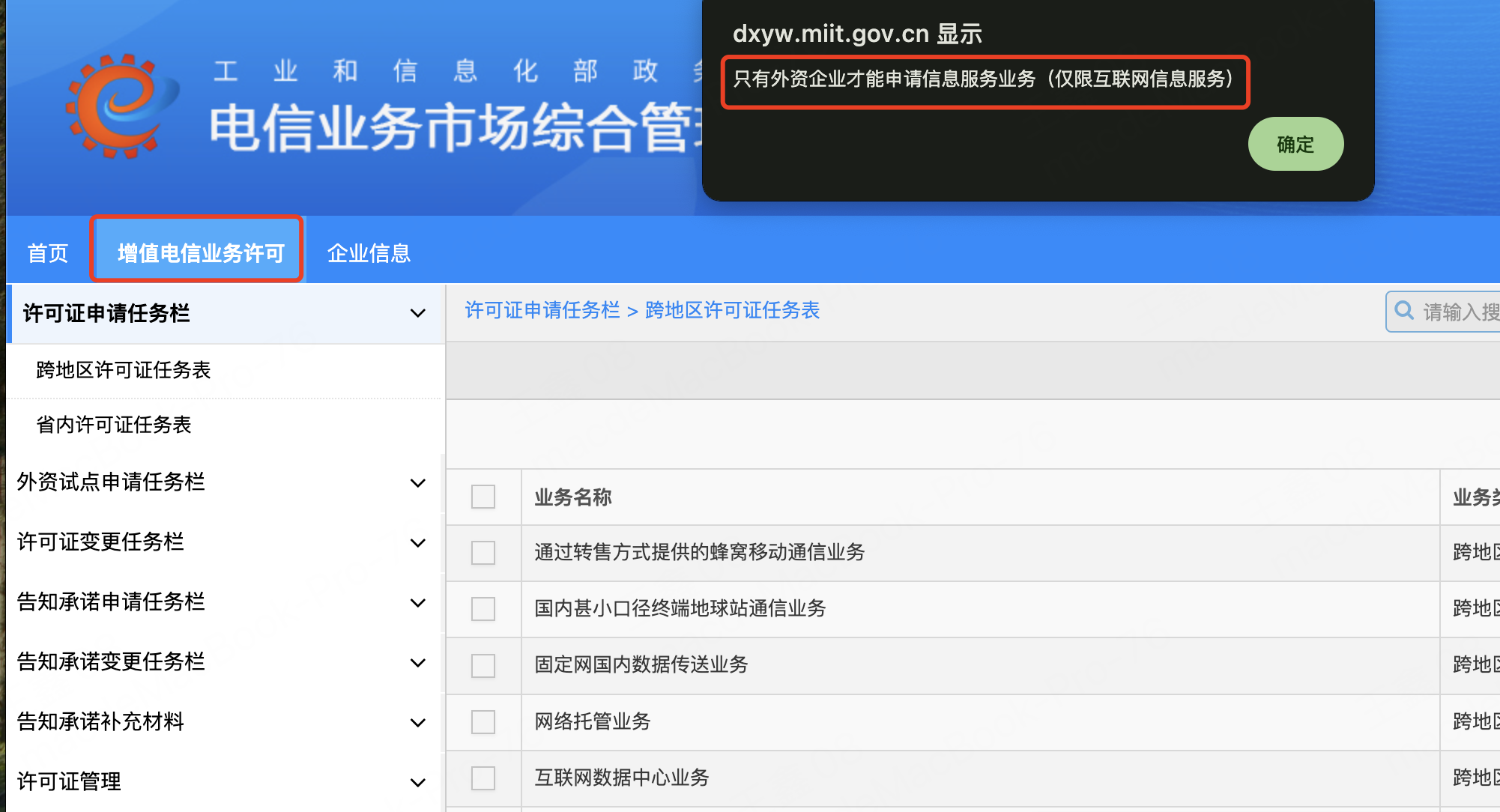Click the 许可证申请任务栏 breadcrumb link

542,310
